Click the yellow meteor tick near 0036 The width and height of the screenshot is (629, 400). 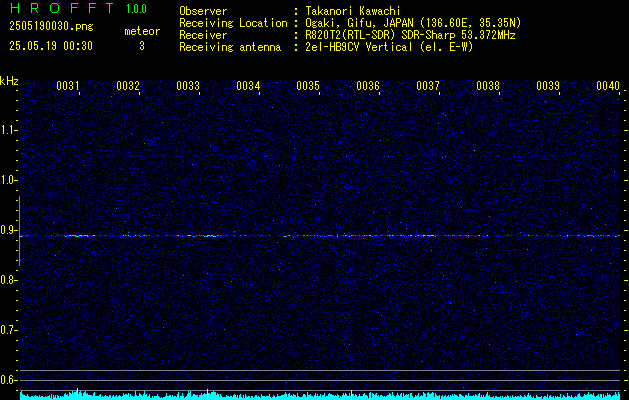(351, 394)
